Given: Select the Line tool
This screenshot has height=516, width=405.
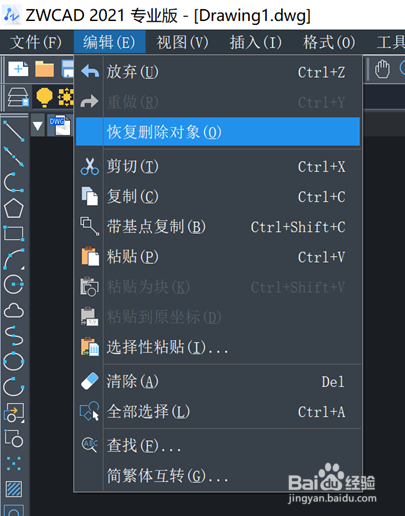Looking at the screenshot, I should 14,131.
